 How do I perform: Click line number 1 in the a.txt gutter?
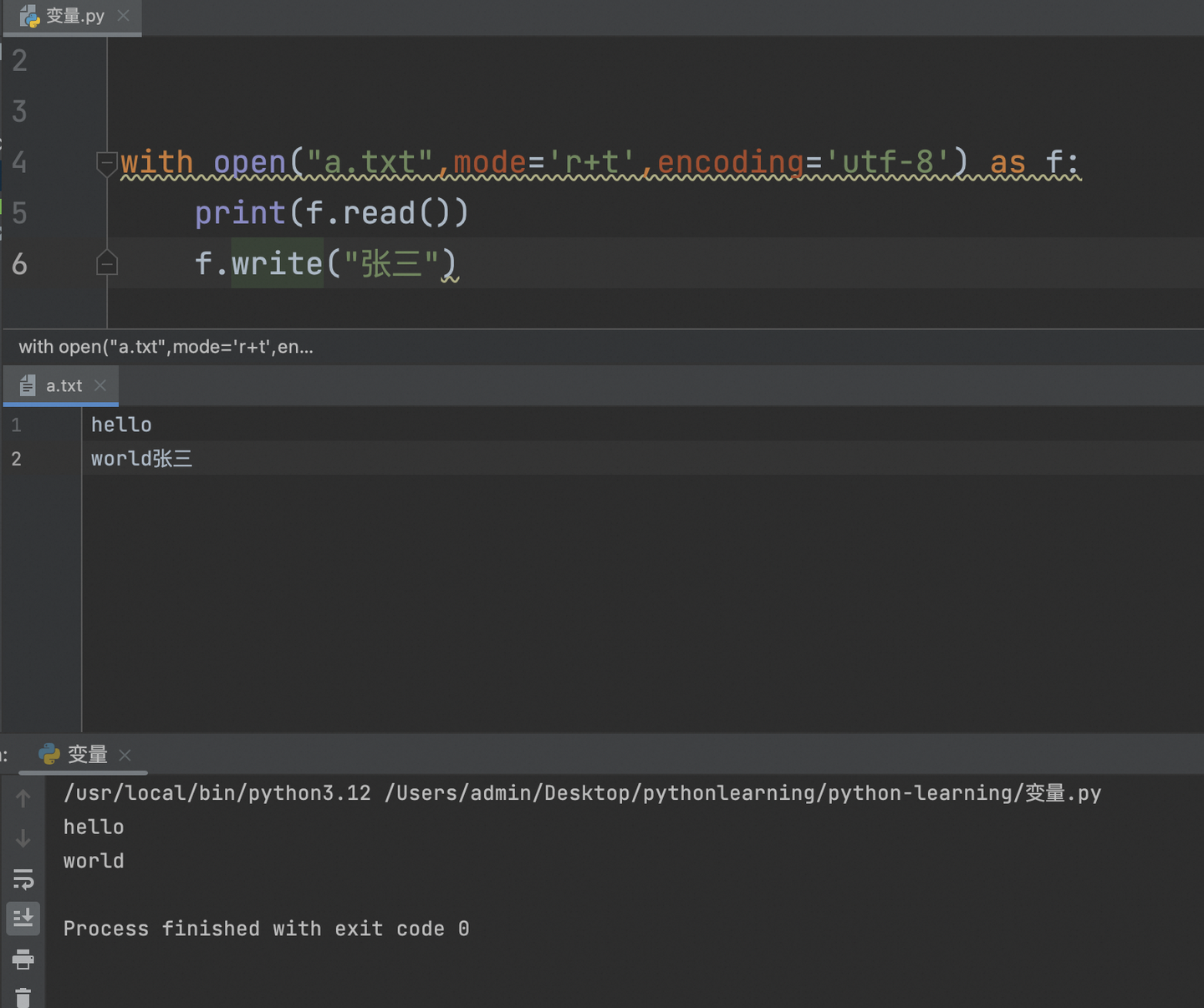pyautogui.click(x=16, y=424)
